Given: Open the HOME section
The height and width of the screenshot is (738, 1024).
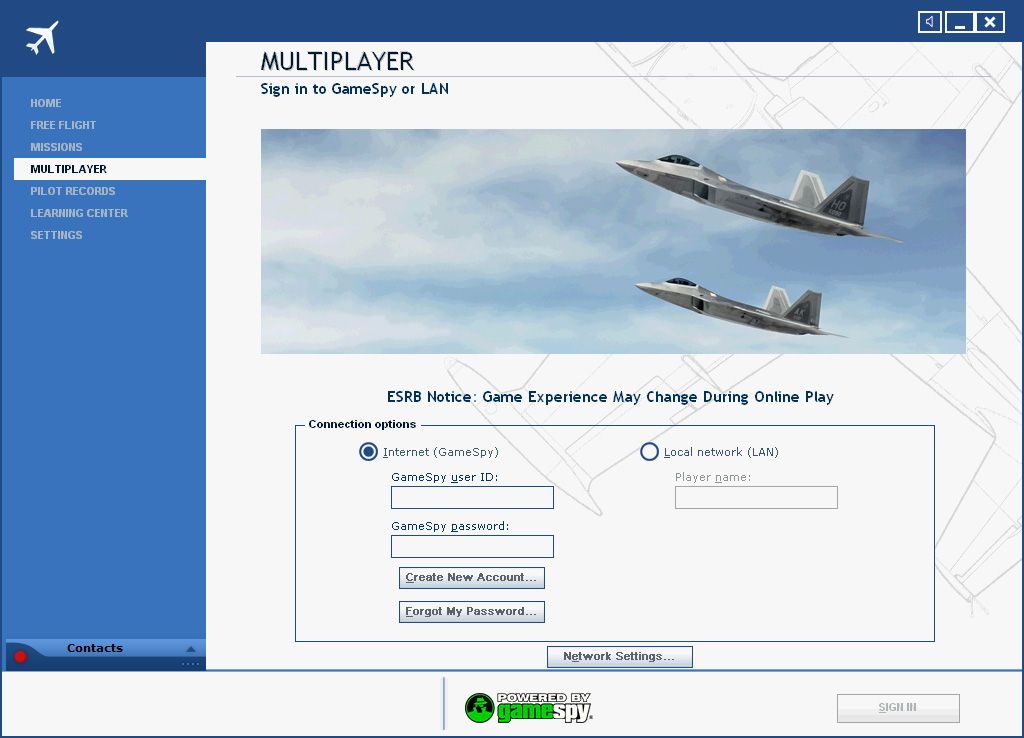Looking at the screenshot, I should pyautogui.click(x=46, y=103).
